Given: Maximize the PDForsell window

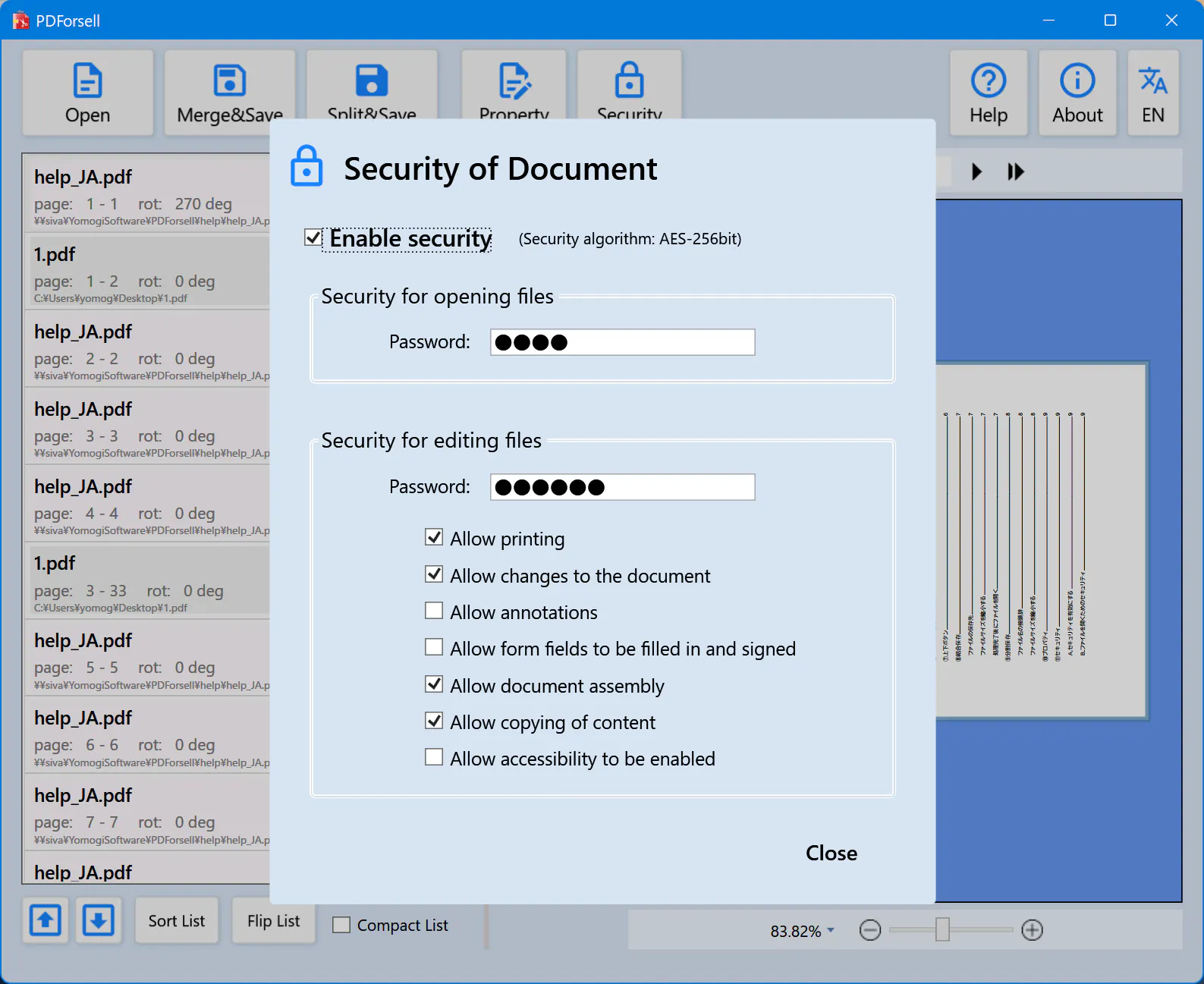Looking at the screenshot, I should coord(1110,20).
